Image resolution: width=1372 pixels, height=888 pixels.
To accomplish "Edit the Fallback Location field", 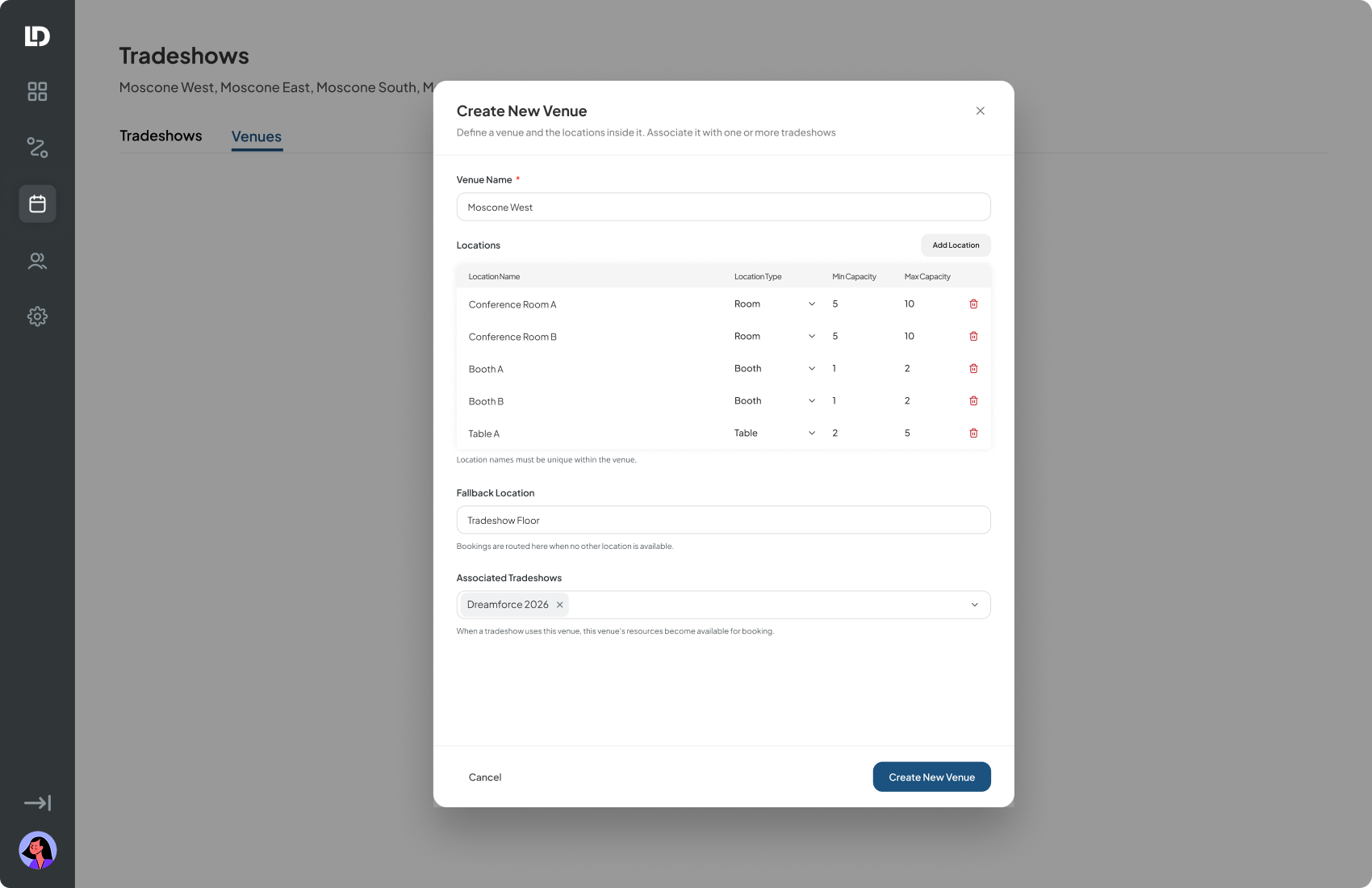I will click(x=723, y=521).
